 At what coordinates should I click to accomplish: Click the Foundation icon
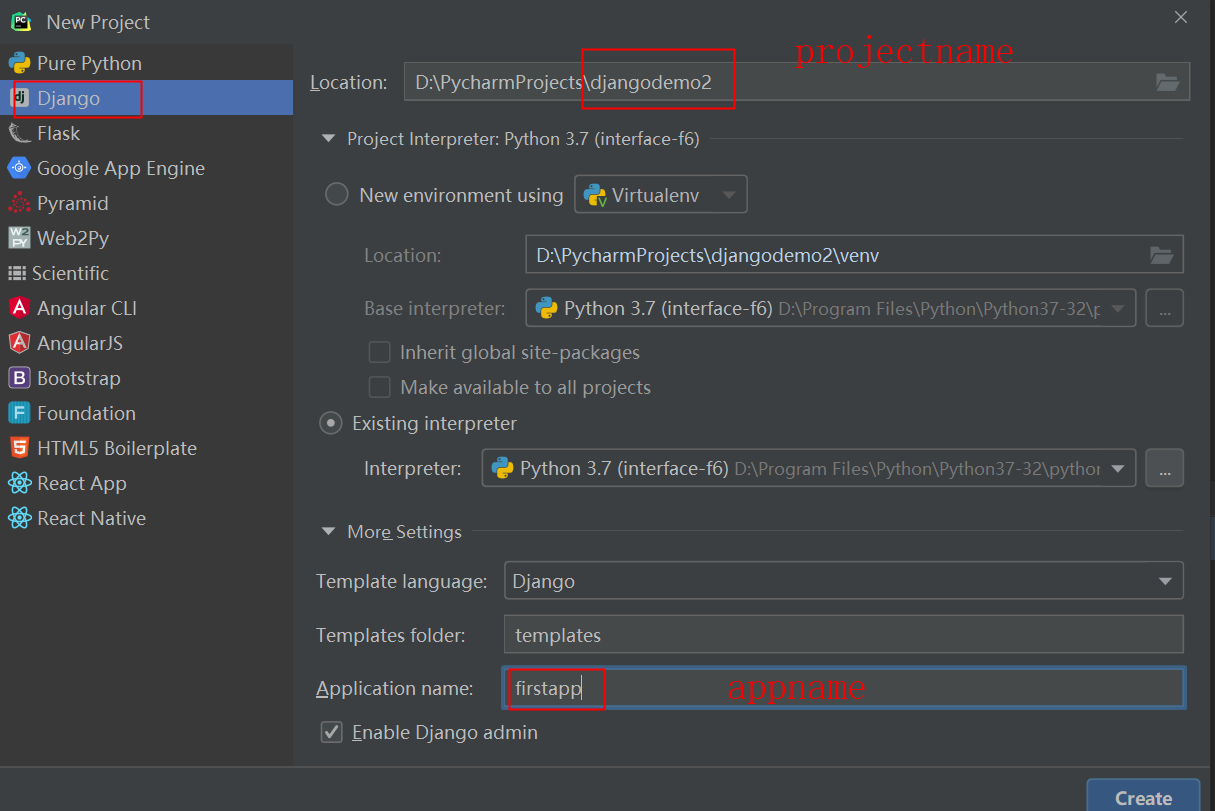click(19, 413)
